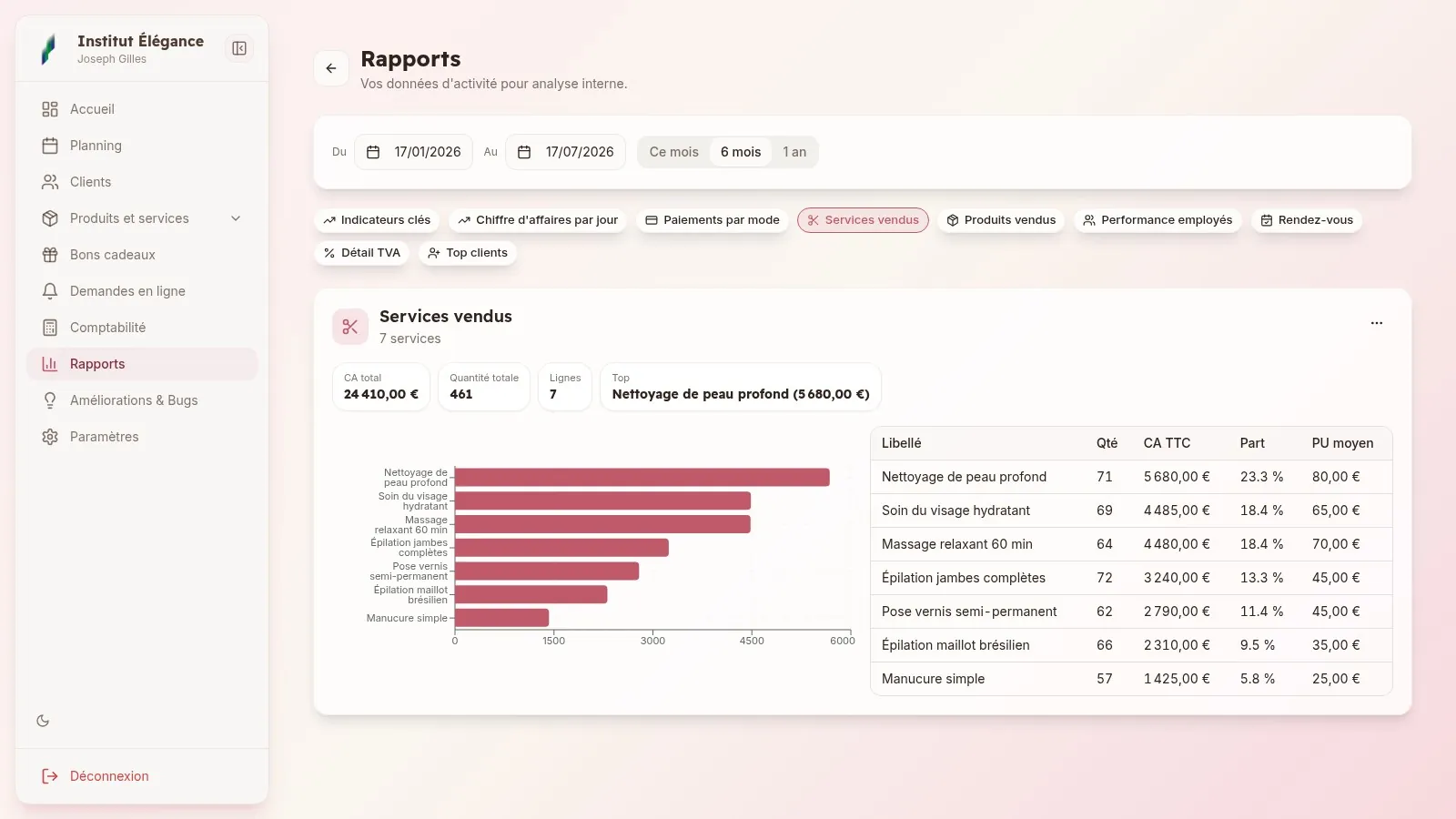The image size is (1456, 819).
Task: Click the end date field 17/07/2026
Action: (565, 152)
